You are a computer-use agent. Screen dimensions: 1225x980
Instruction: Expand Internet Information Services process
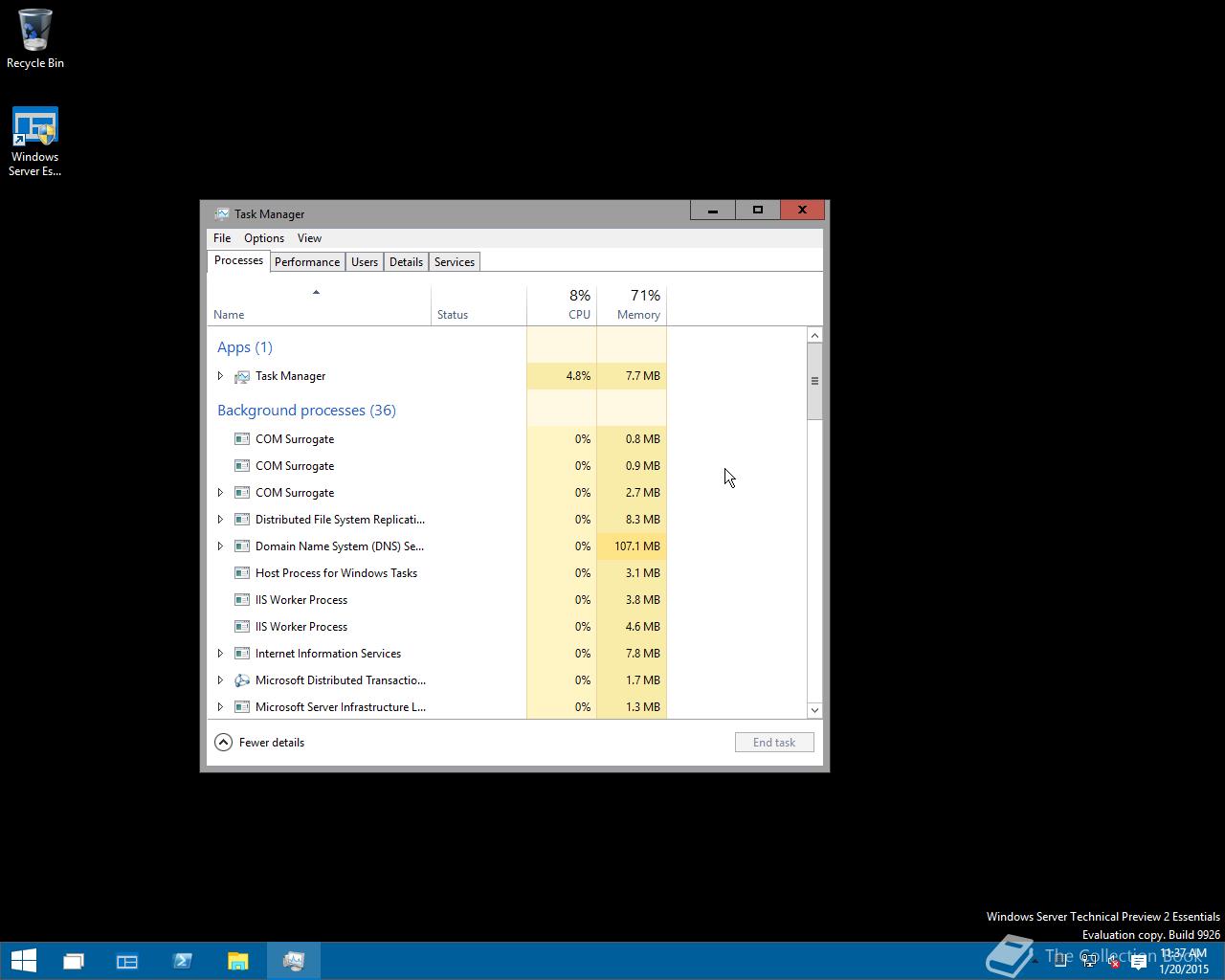[x=220, y=654]
